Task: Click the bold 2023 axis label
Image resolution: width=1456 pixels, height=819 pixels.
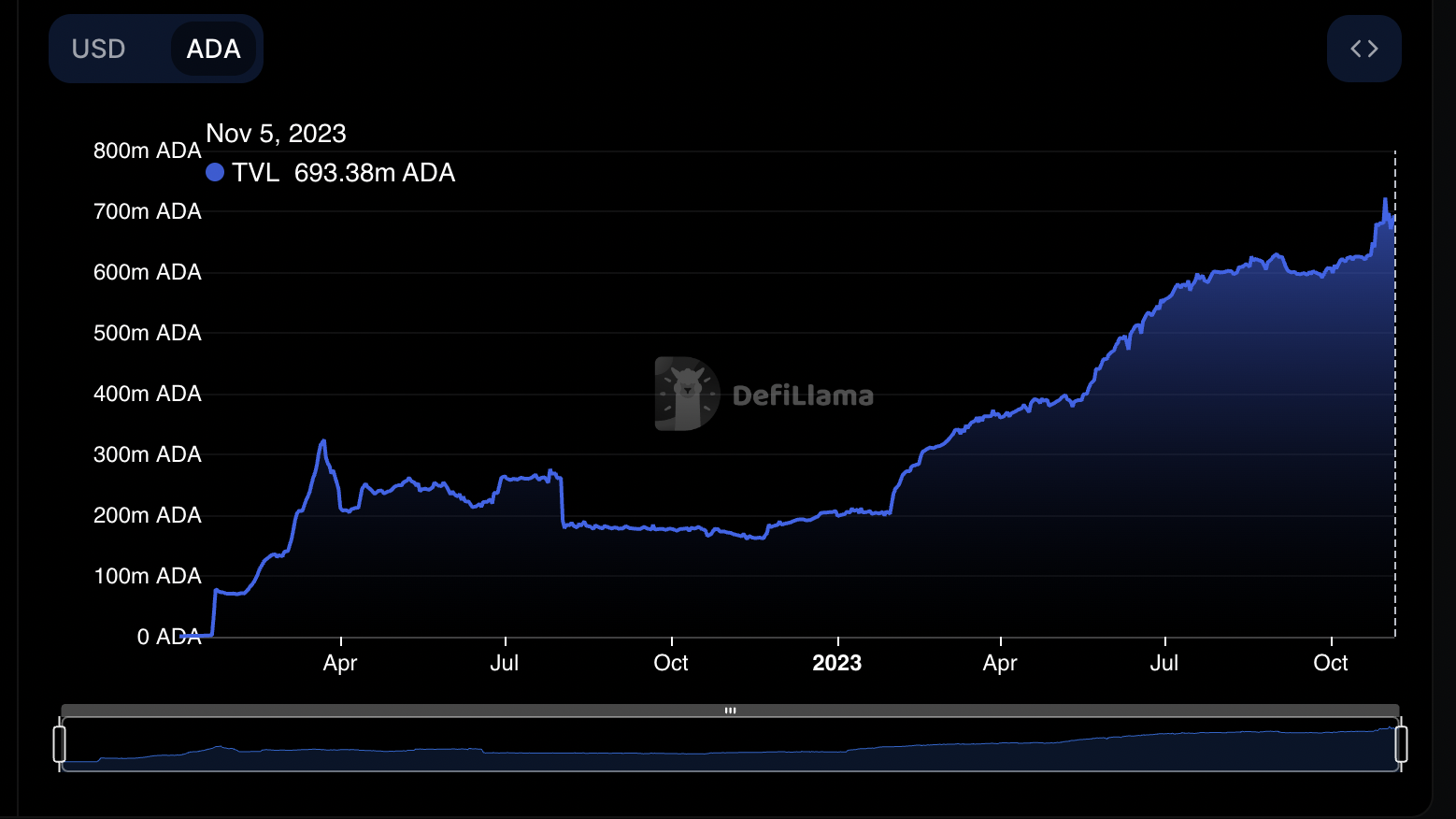Action: [836, 663]
